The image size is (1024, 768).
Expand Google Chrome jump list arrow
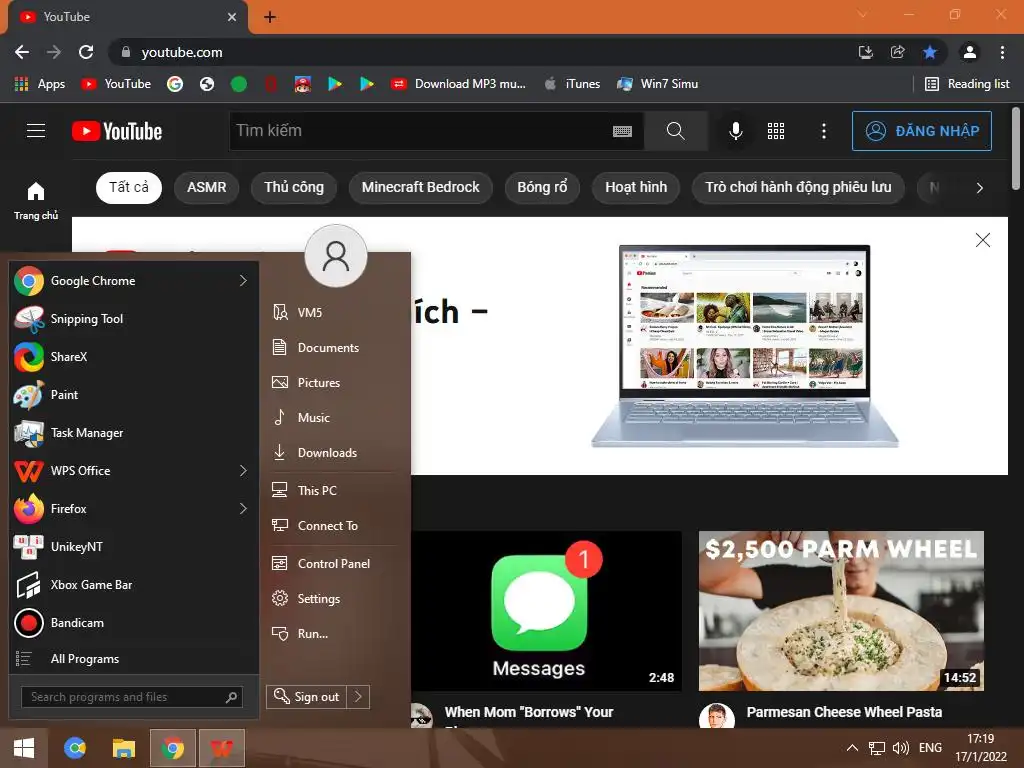tap(243, 281)
